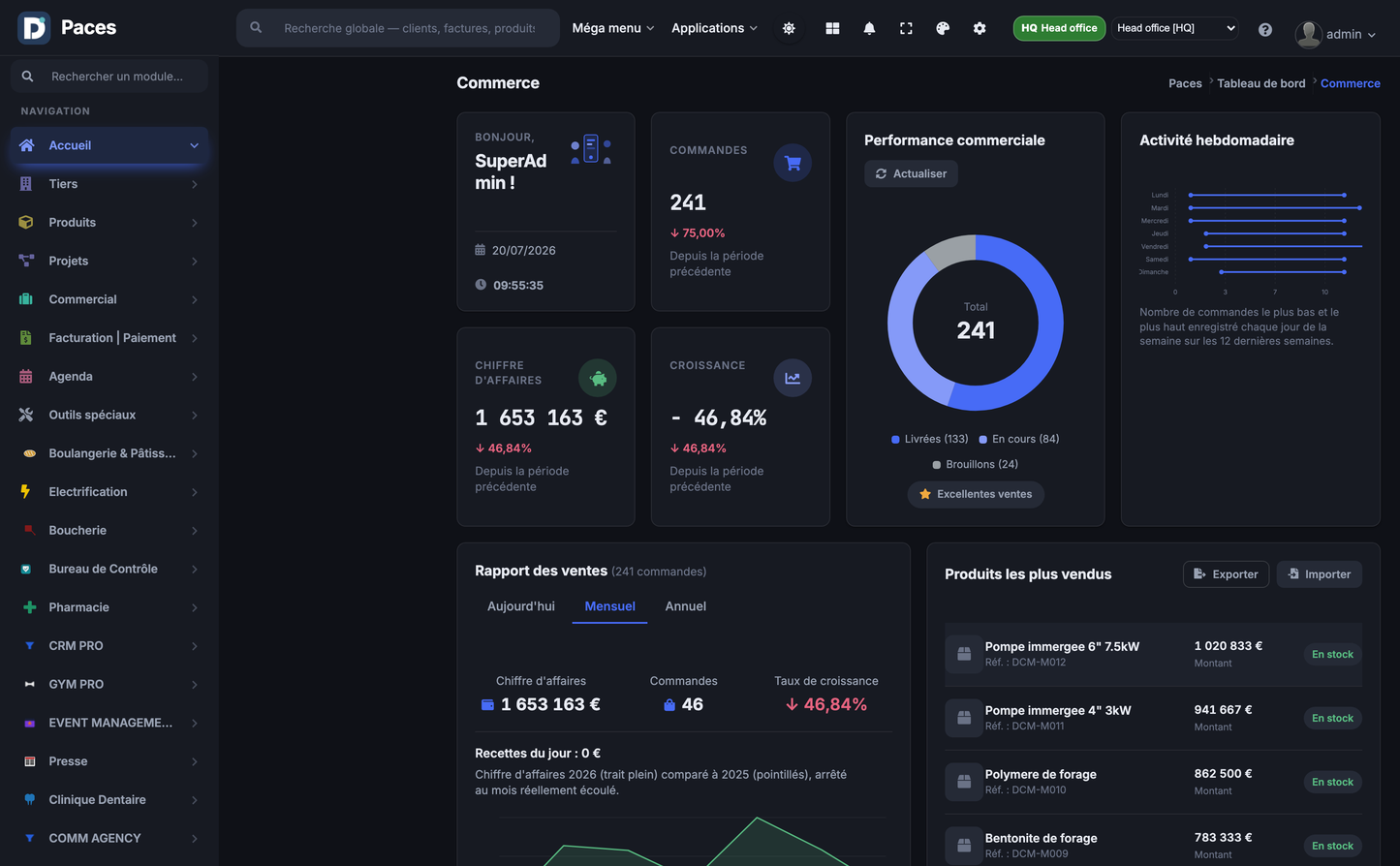Click the Presse newspaper icon in sidebar
The width and height of the screenshot is (1400, 866).
(29, 761)
